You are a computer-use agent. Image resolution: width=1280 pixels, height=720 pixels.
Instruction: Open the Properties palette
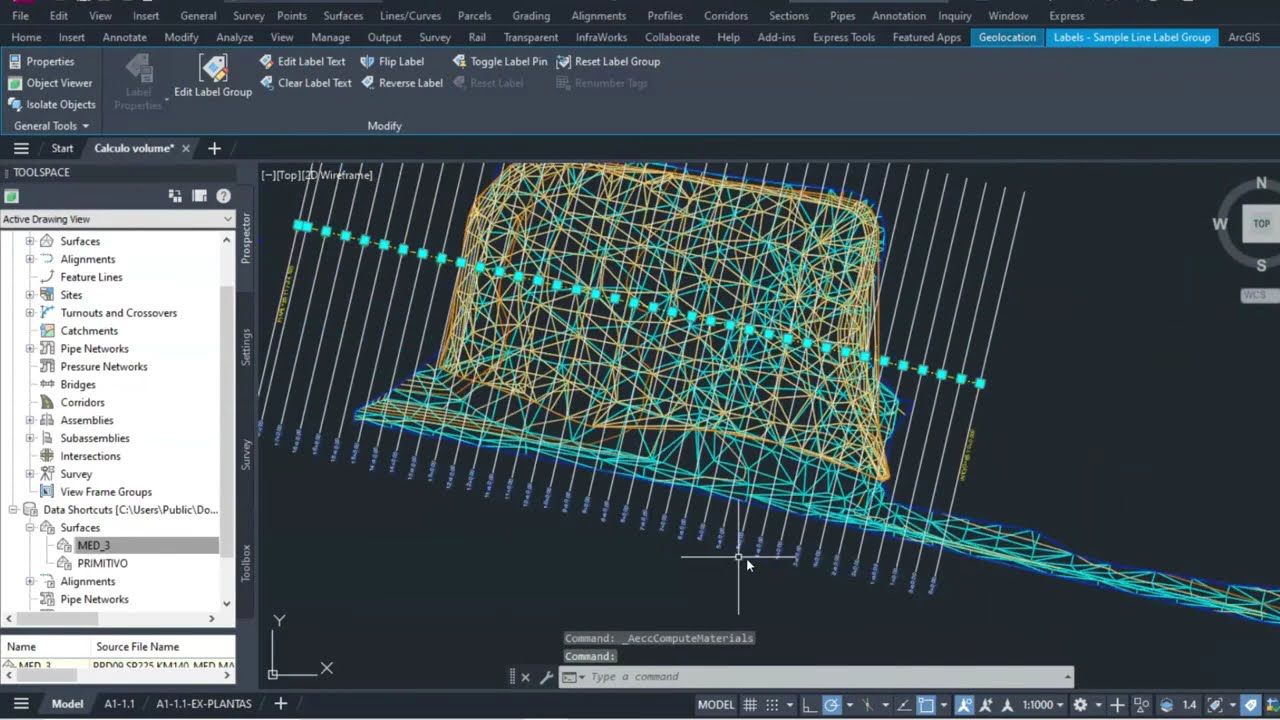point(41,61)
